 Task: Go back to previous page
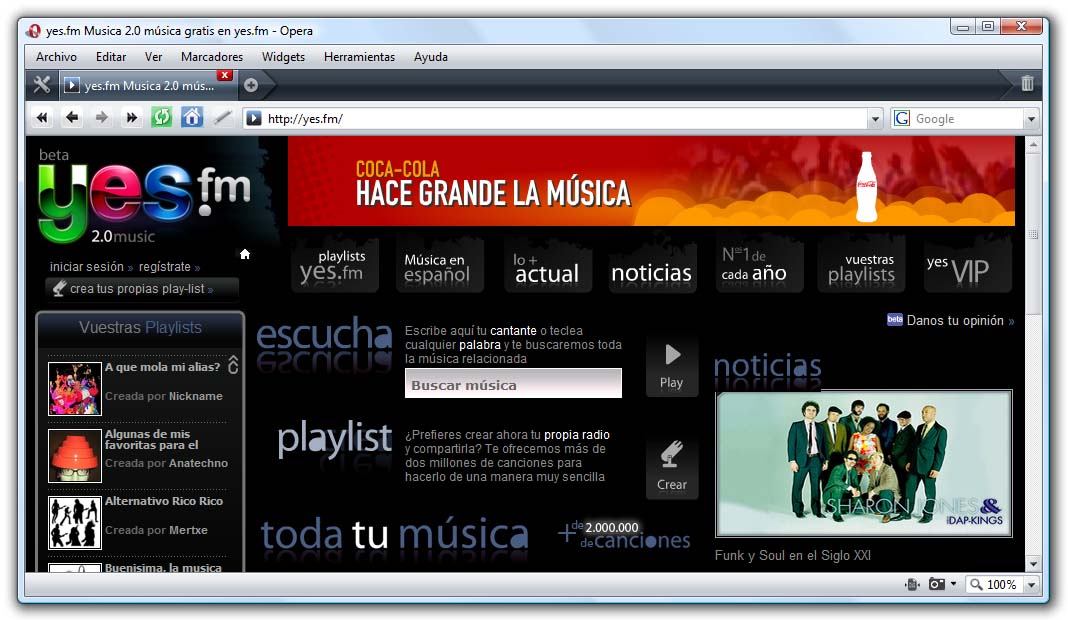(x=72, y=118)
